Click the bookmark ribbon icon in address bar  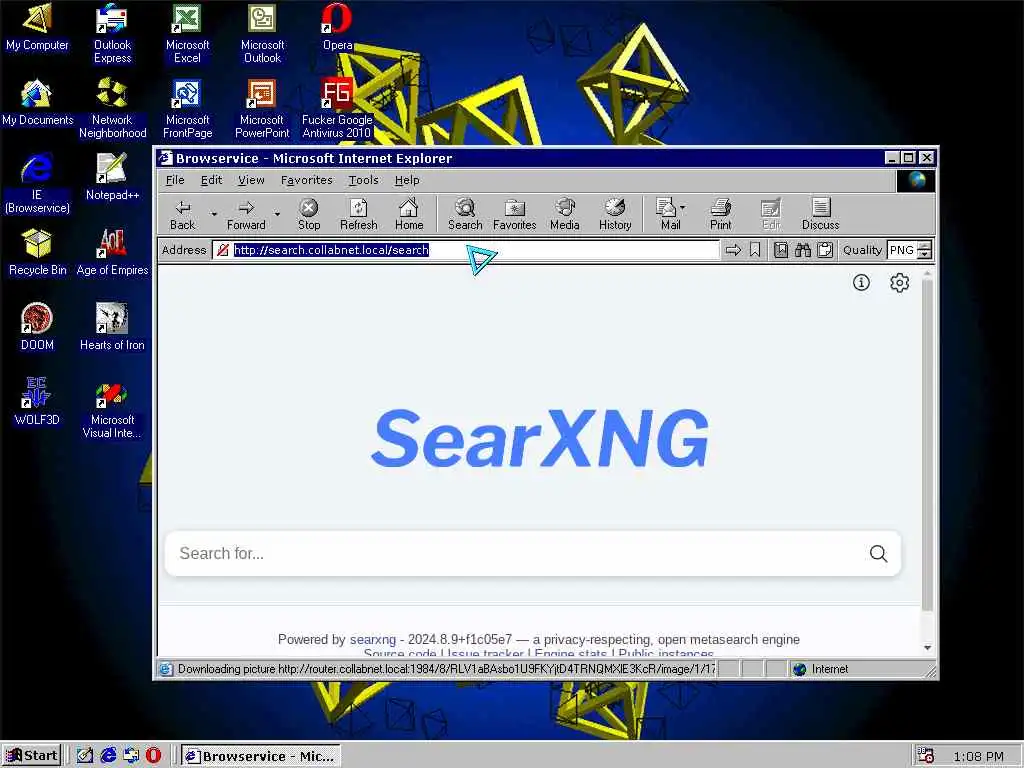tap(755, 250)
